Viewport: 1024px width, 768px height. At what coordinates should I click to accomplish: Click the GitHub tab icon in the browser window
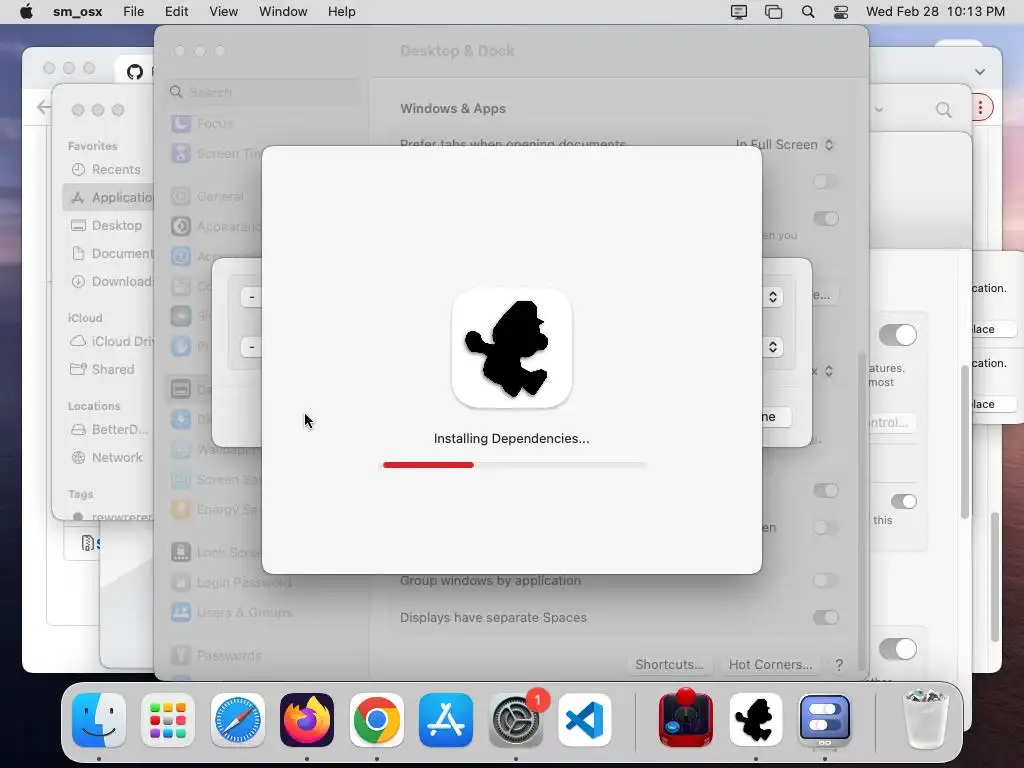(135, 72)
